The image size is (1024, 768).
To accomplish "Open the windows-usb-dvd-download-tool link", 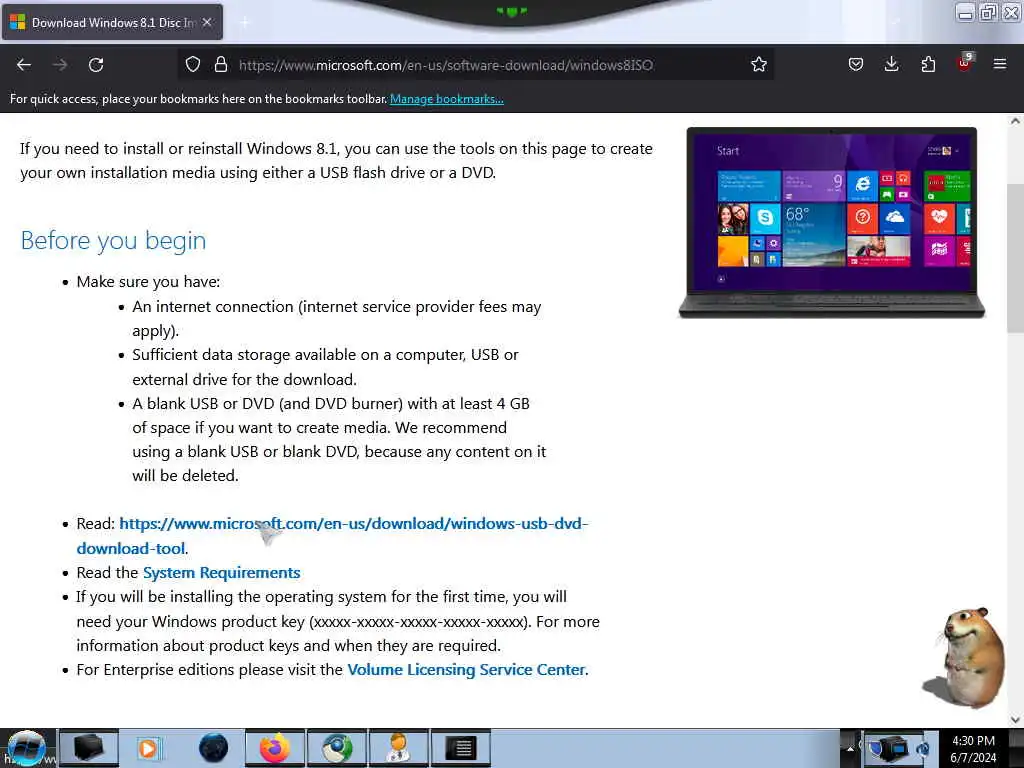I will (x=333, y=536).
